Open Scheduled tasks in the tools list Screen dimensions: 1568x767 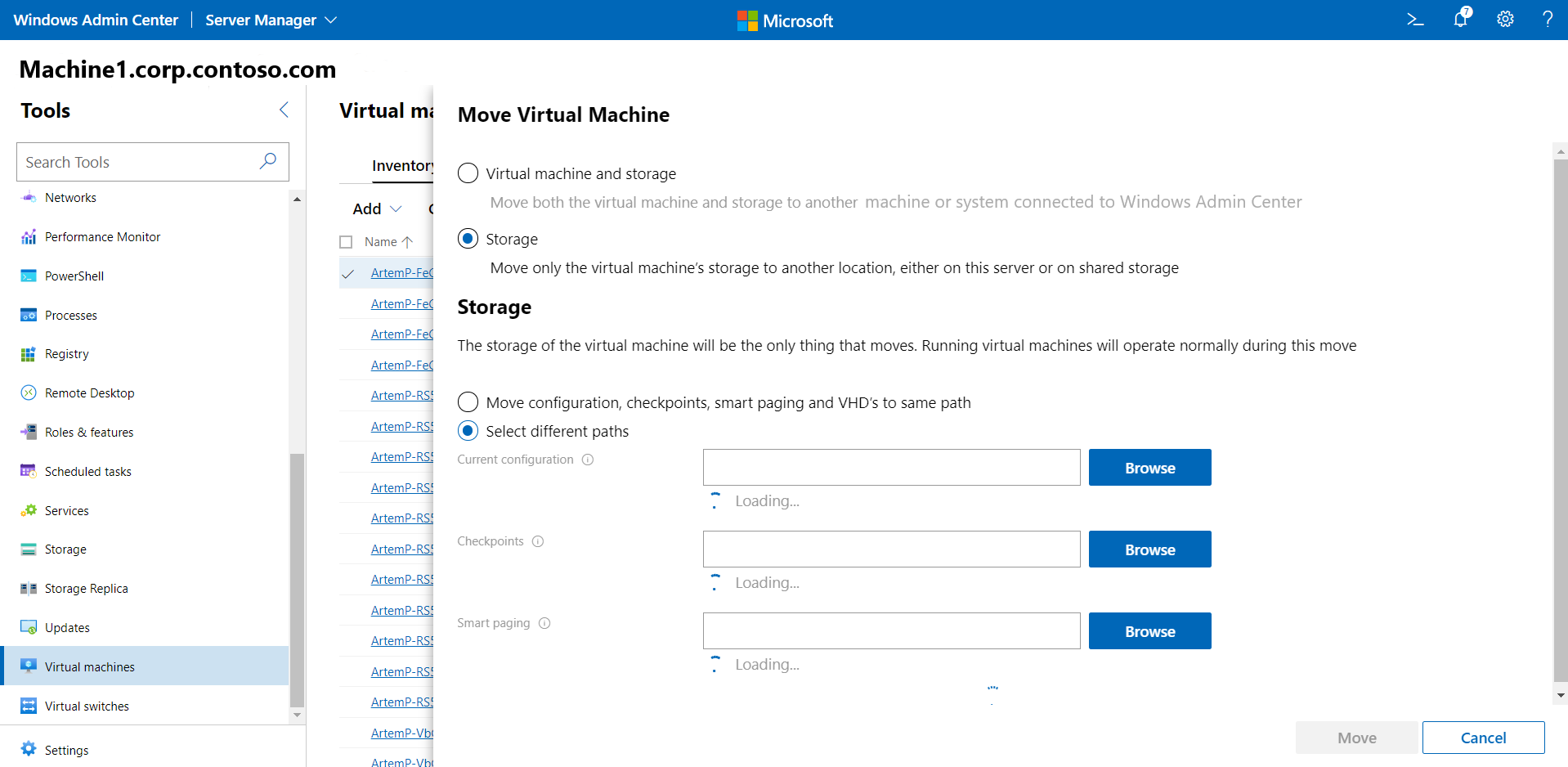[87, 472]
